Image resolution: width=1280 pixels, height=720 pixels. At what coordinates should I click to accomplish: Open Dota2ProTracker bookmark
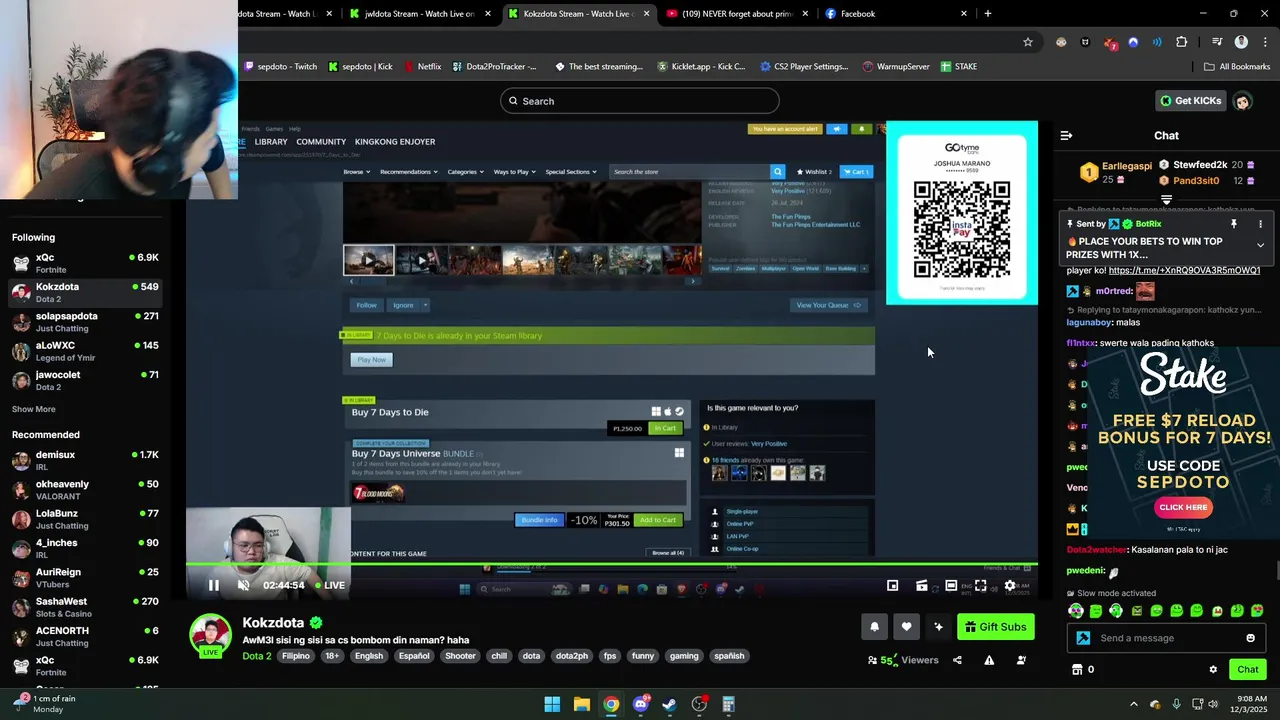(x=494, y=67)
